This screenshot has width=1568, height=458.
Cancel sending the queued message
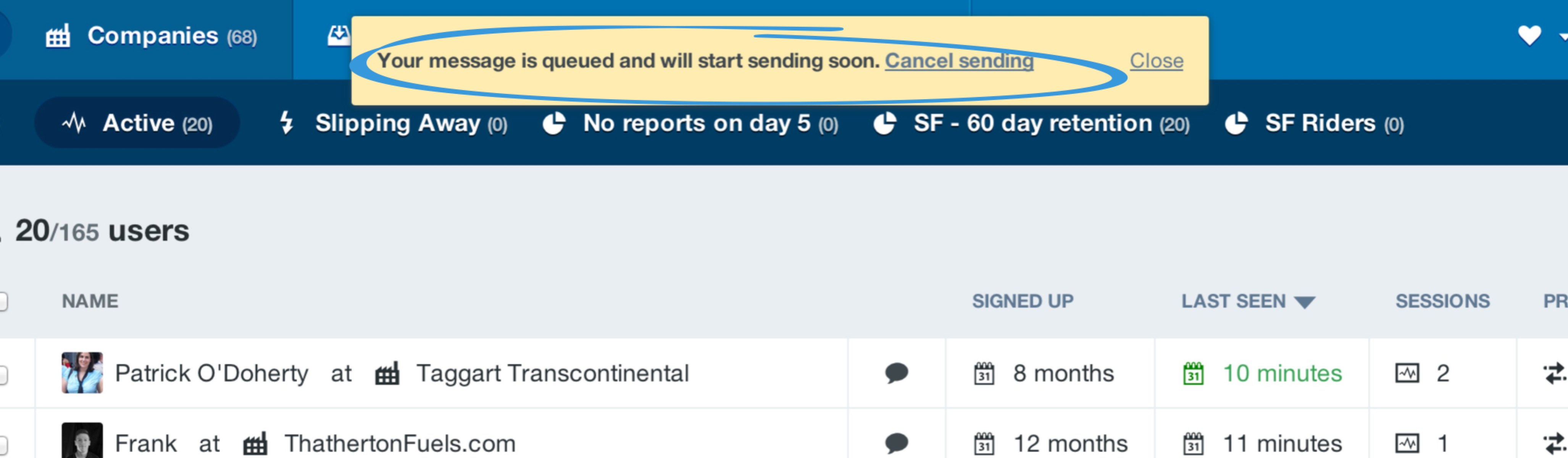click(959, 61)
